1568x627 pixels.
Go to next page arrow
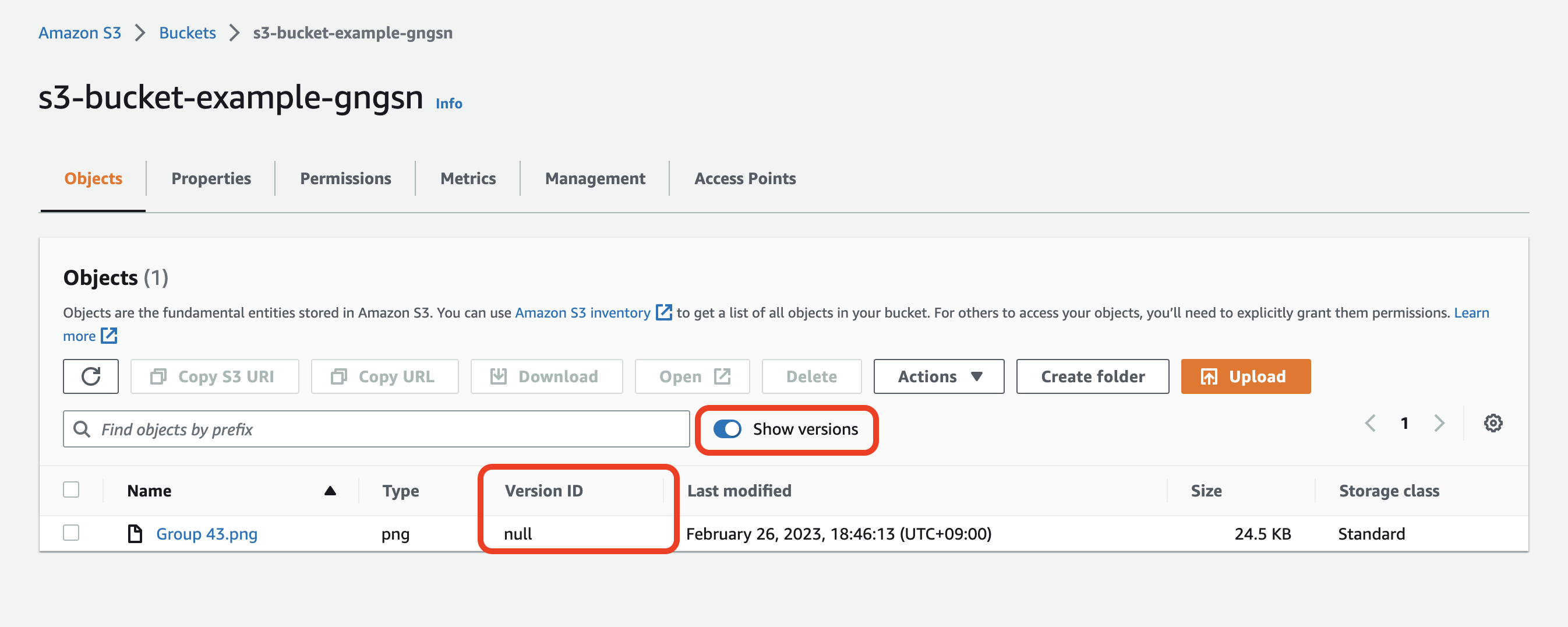1439,423
